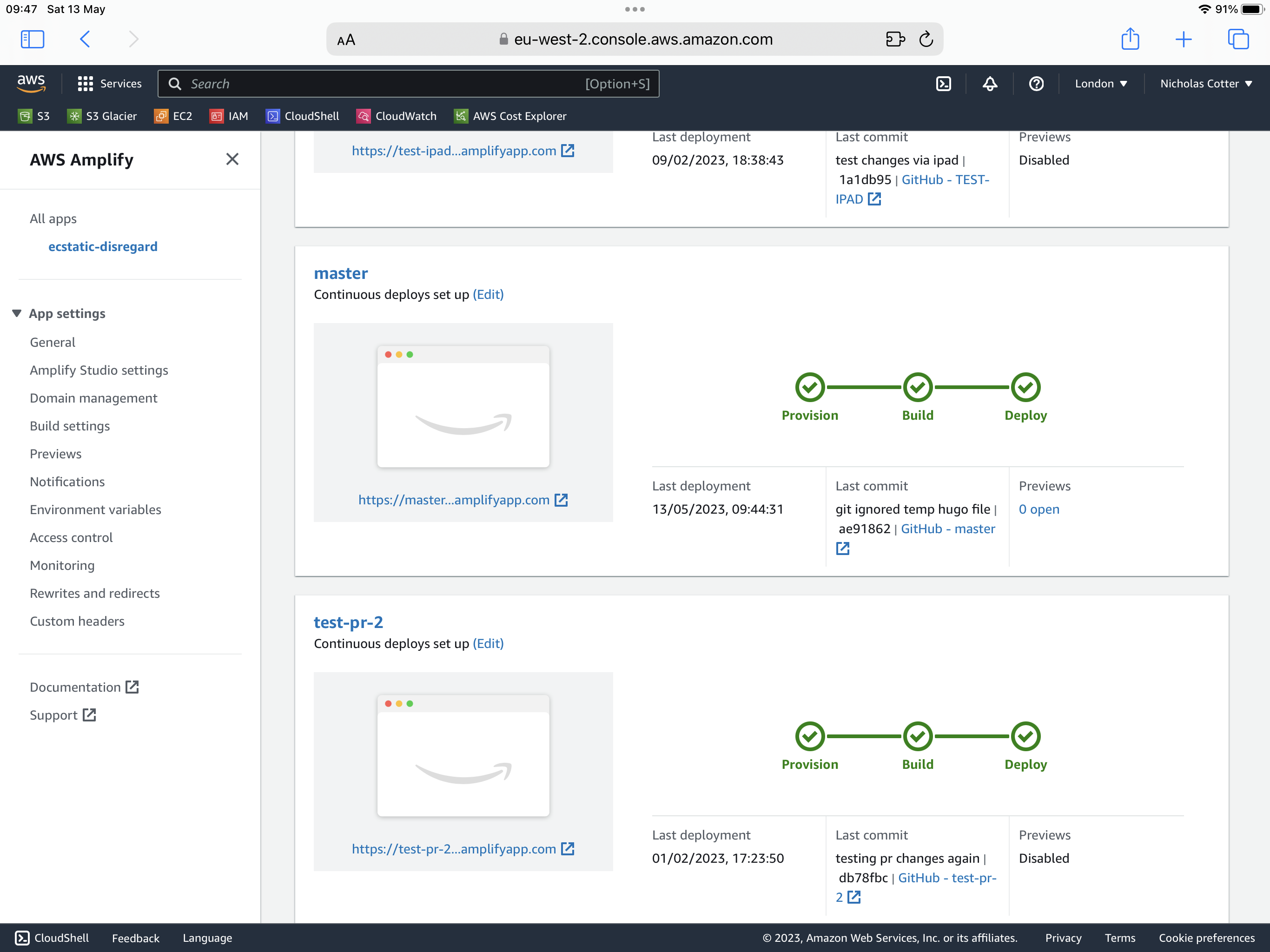Open the Documentation external link

pyautogui.click(x=85, y=688)
